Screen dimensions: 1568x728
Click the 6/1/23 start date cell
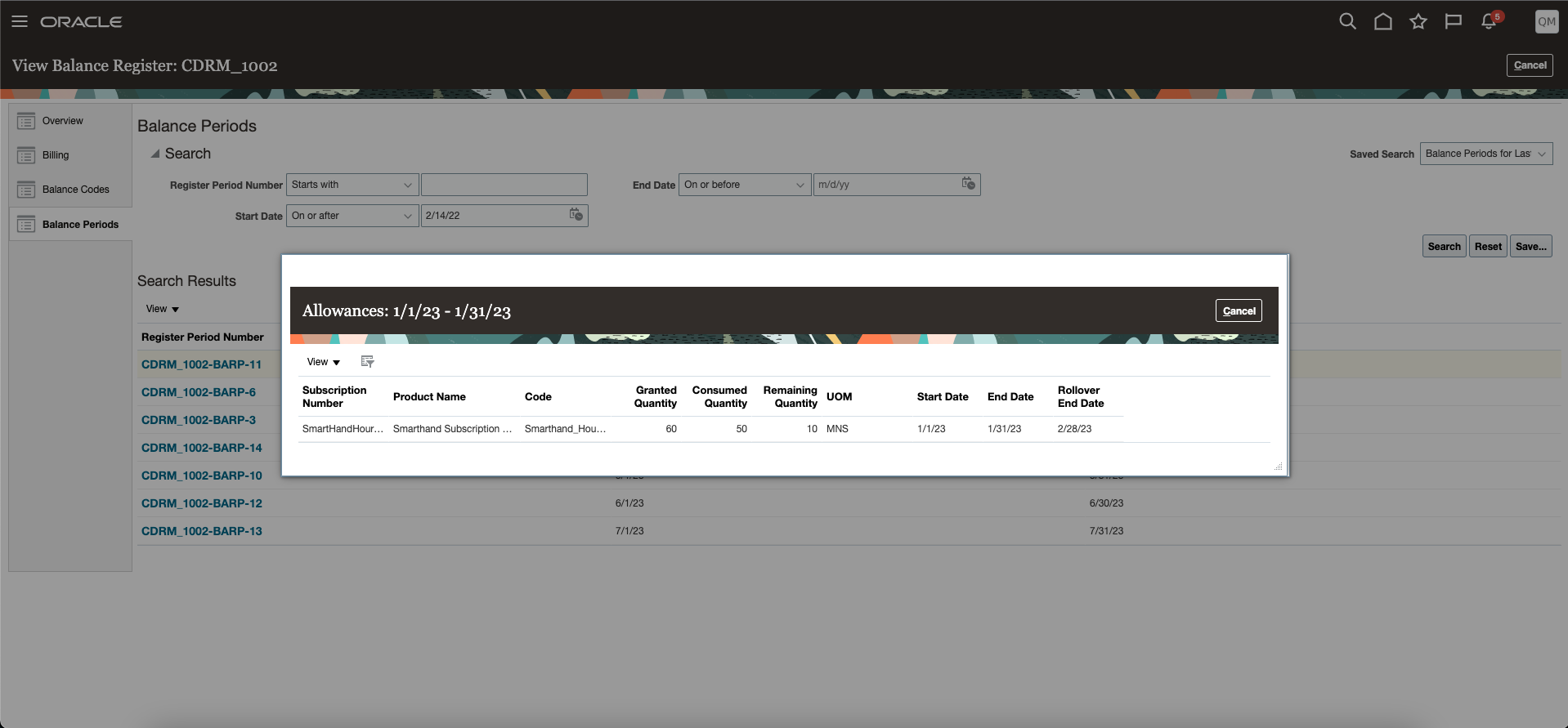(629, 503)
